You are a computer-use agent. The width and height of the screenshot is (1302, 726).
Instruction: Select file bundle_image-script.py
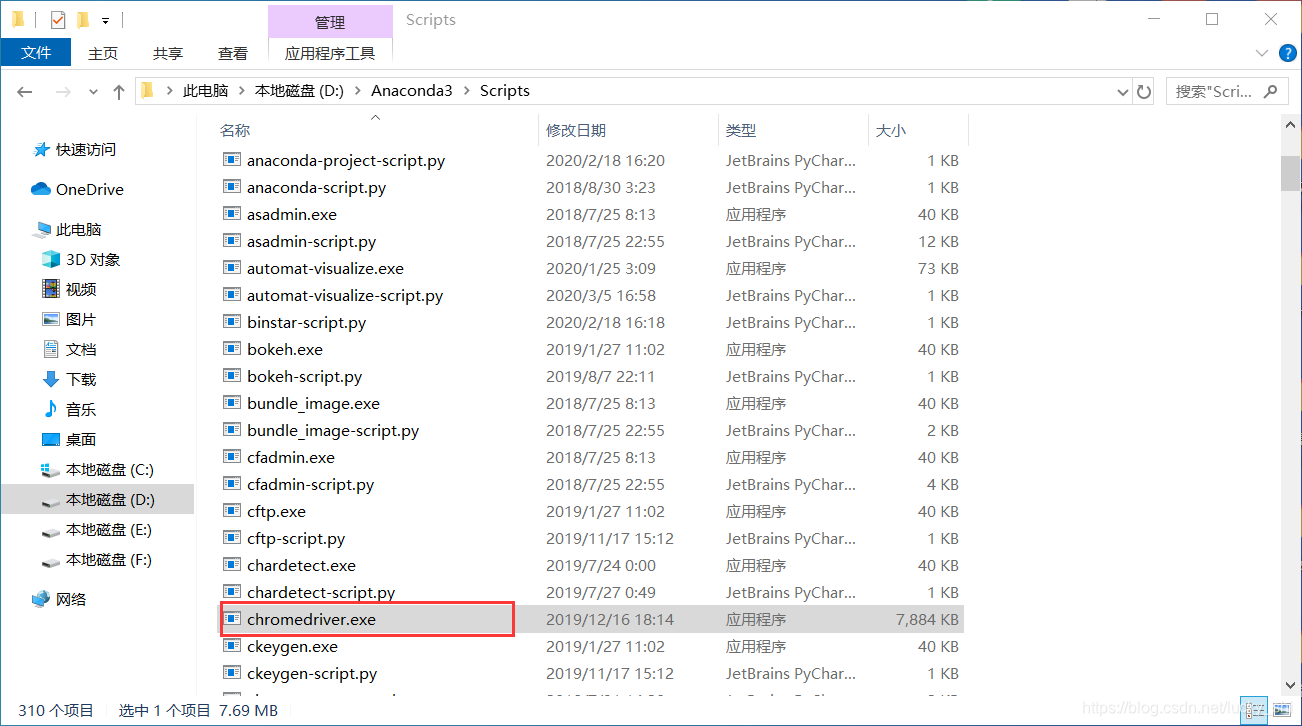(333, 430)
